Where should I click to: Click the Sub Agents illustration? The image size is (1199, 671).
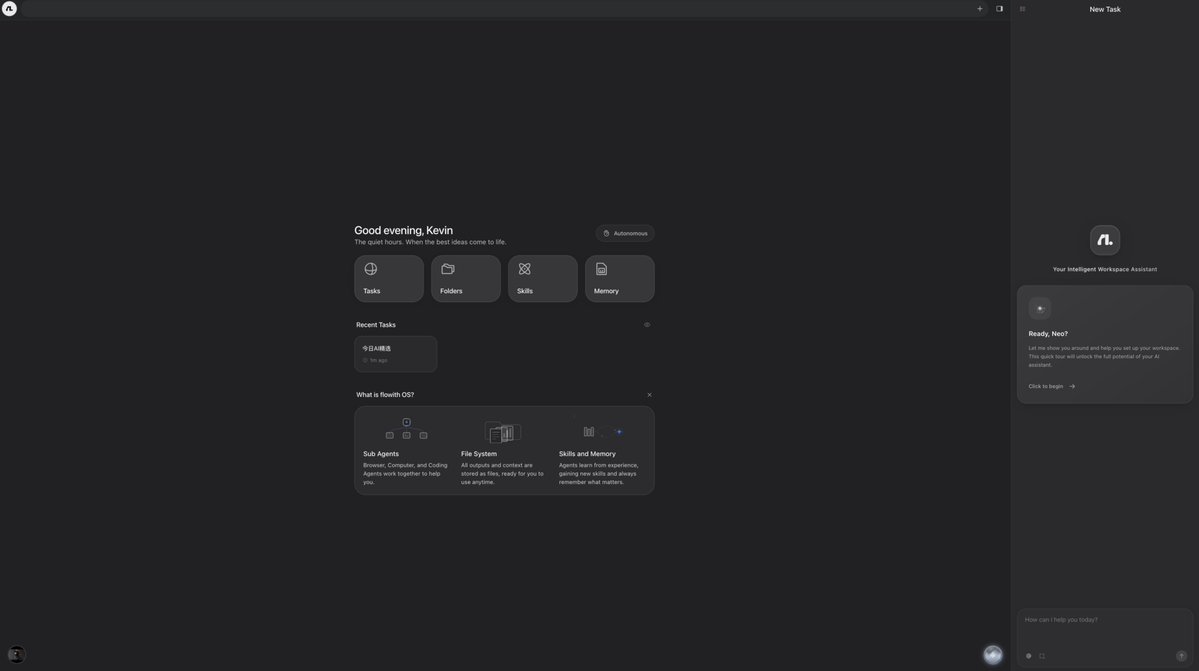point(406,429)
